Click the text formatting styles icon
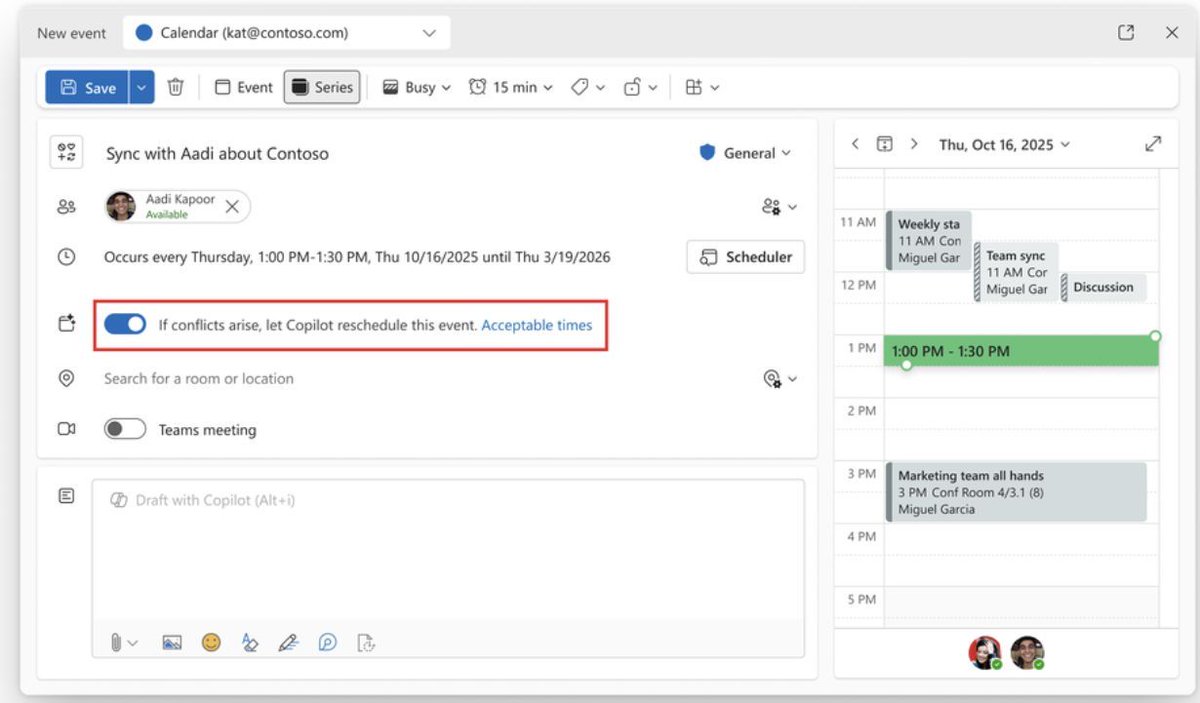This screenshot has height=703, width=1200. click(250, 643)
